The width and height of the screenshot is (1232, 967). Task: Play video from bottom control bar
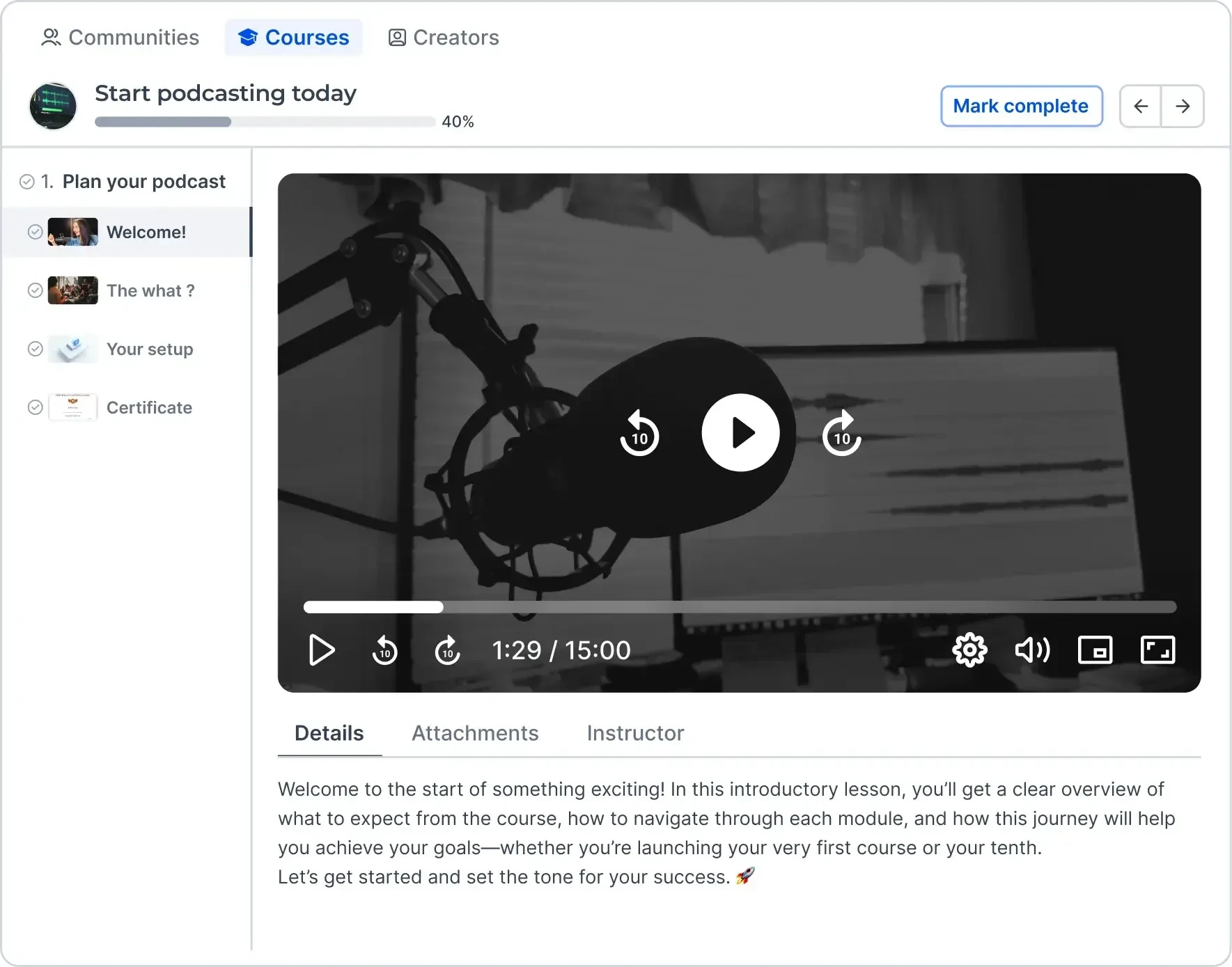coord(321,650)
